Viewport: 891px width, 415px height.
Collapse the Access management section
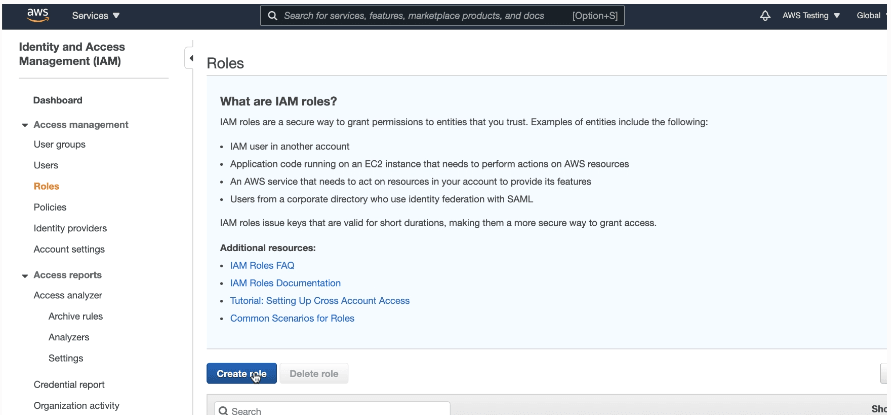click(25, 125)
